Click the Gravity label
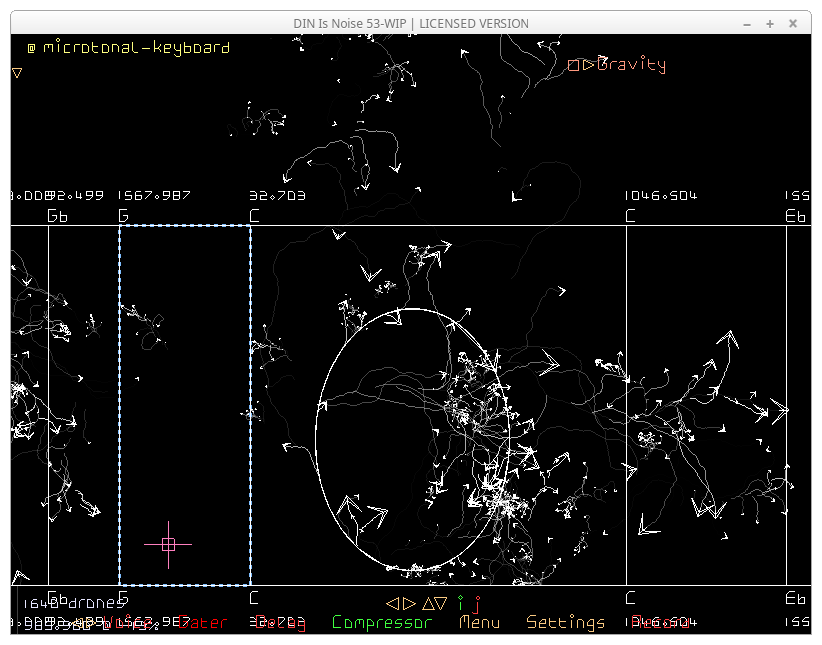This screenshot has height=645, width=822. 631,65
